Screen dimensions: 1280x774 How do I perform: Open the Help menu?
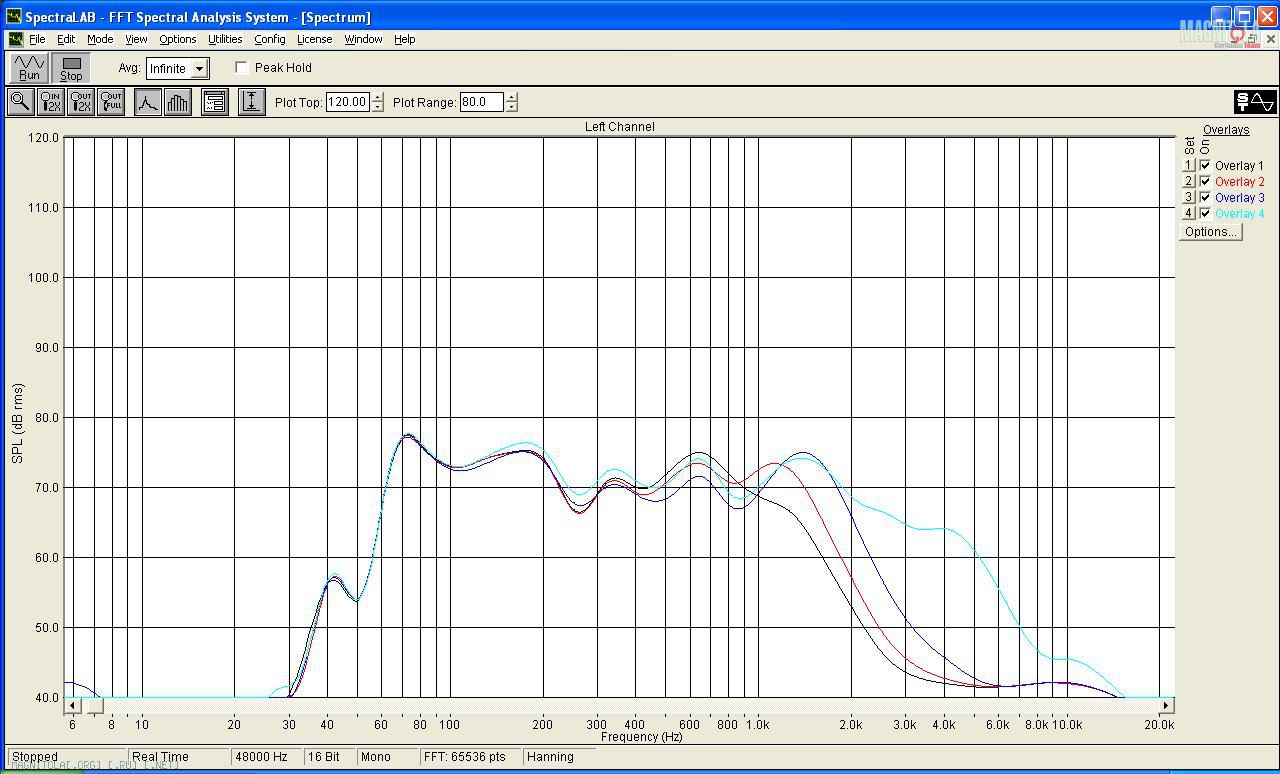[x=404, y=39]
